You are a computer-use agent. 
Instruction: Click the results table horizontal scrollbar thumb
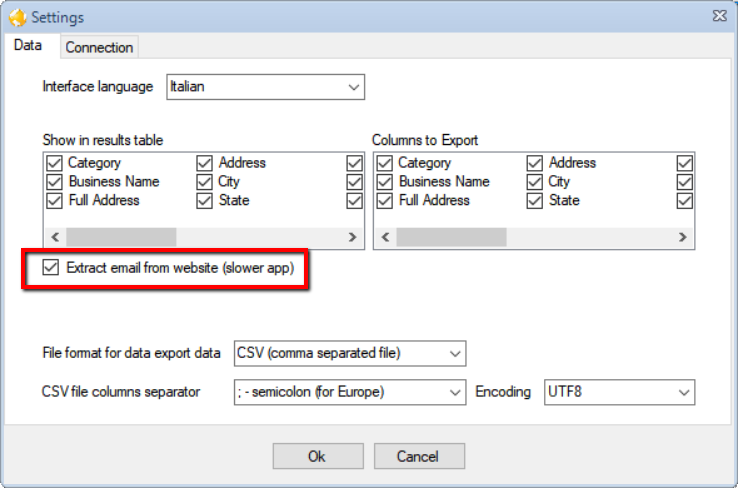point(121,237)
